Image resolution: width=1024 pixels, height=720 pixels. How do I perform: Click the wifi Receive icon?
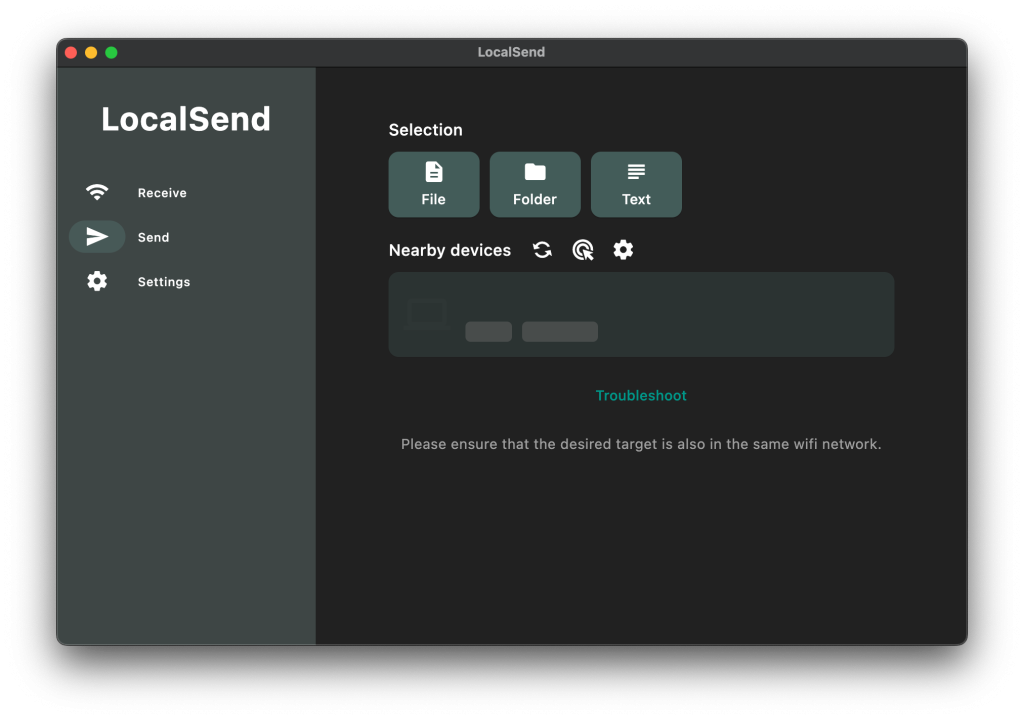click(x=97, y=192)
